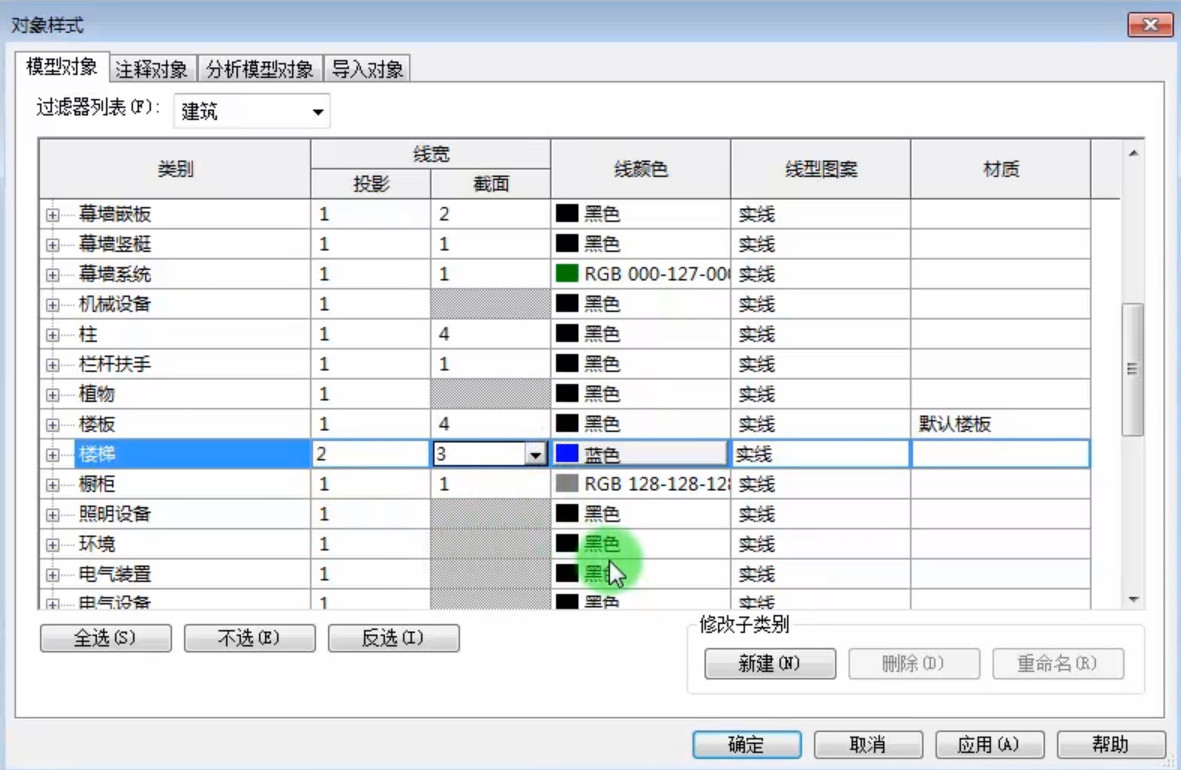Click the 反选 button
The image size is (1181, 770).
pos(393,638)
